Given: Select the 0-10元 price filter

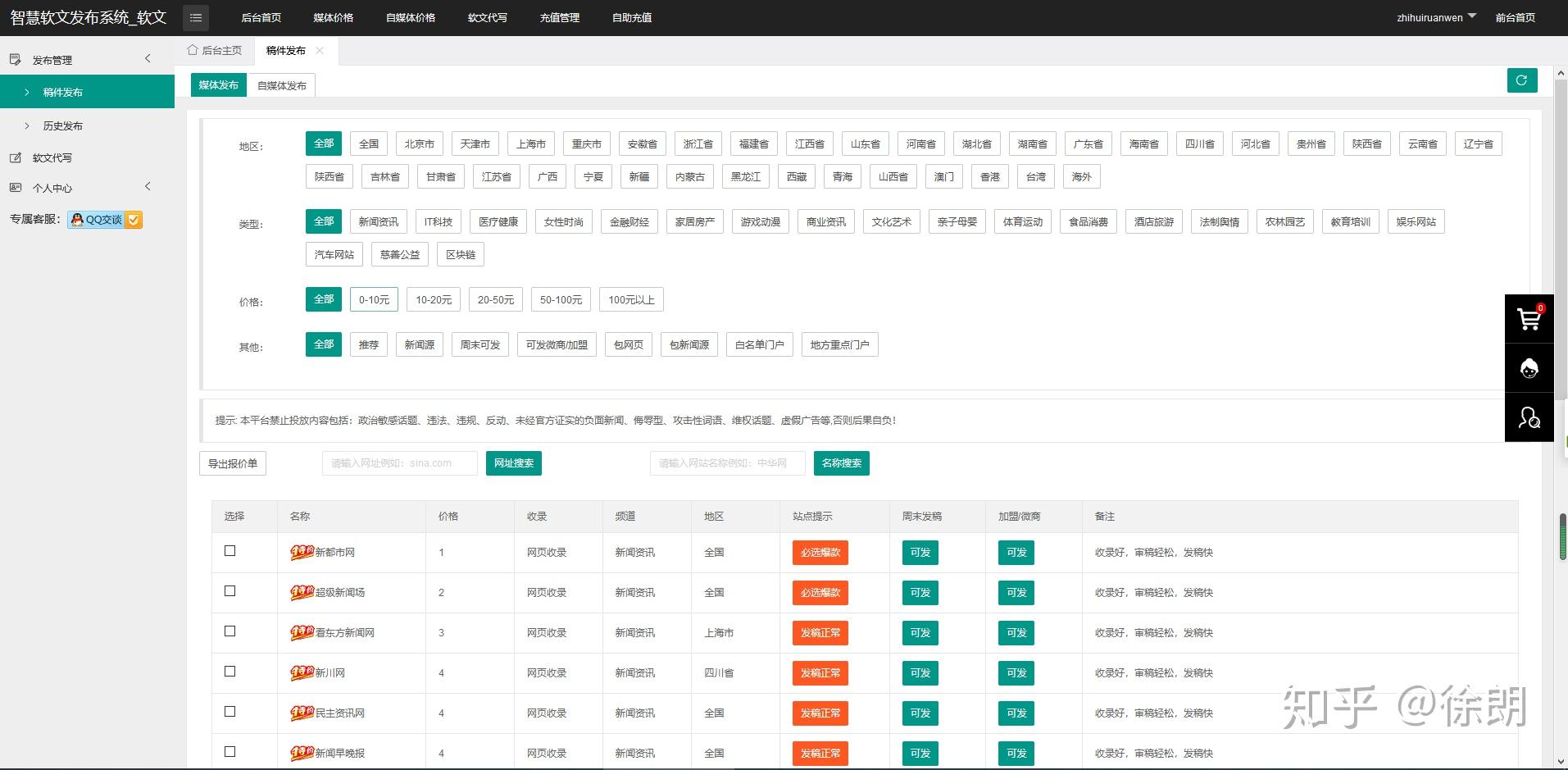Looking at the screenshot, I should (374, 299).
